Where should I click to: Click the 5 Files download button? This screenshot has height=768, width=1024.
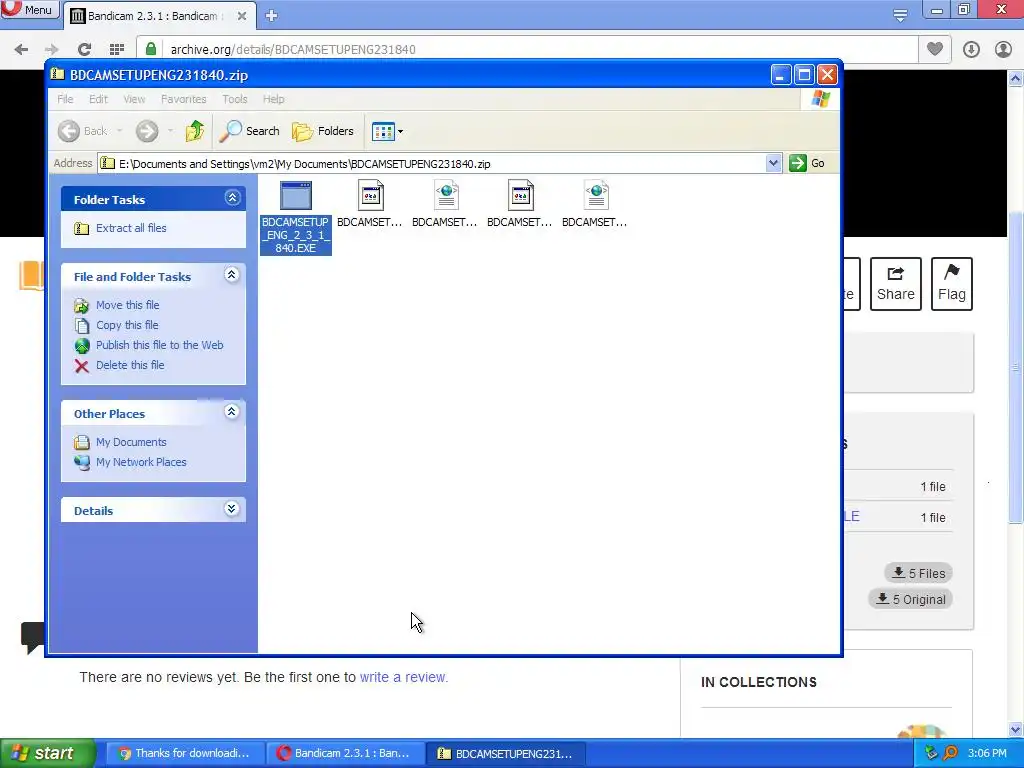coord(919,573)
